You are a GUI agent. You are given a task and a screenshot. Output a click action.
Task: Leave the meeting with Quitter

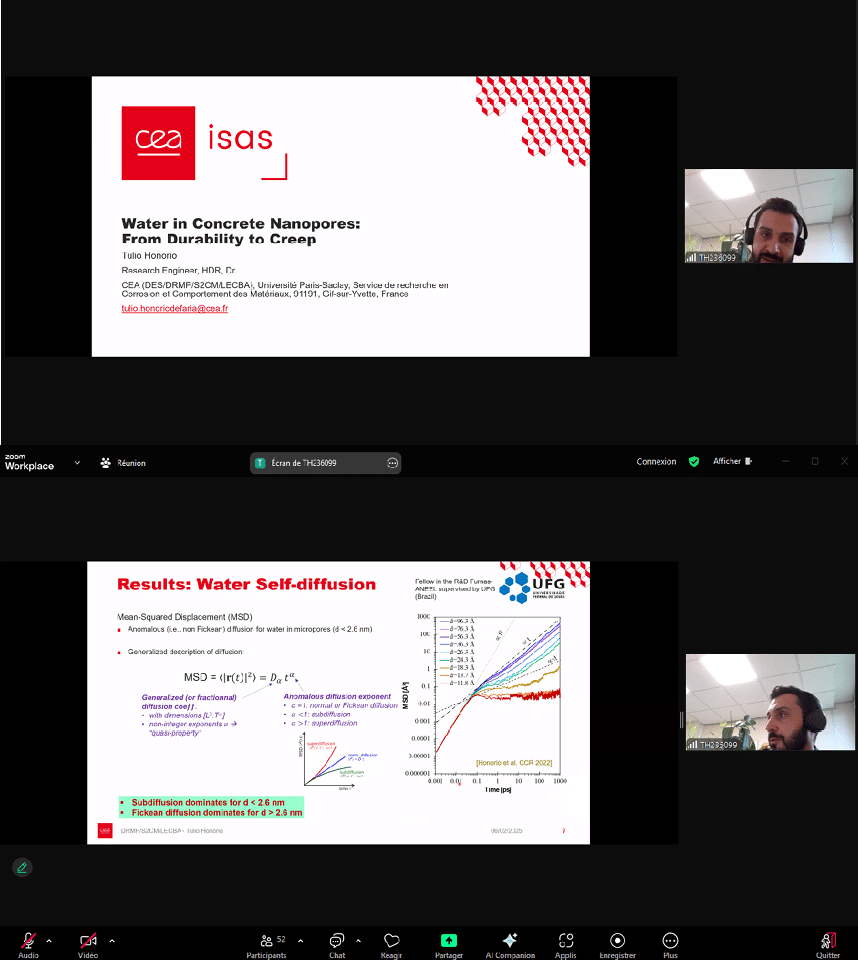click(828, 945)
